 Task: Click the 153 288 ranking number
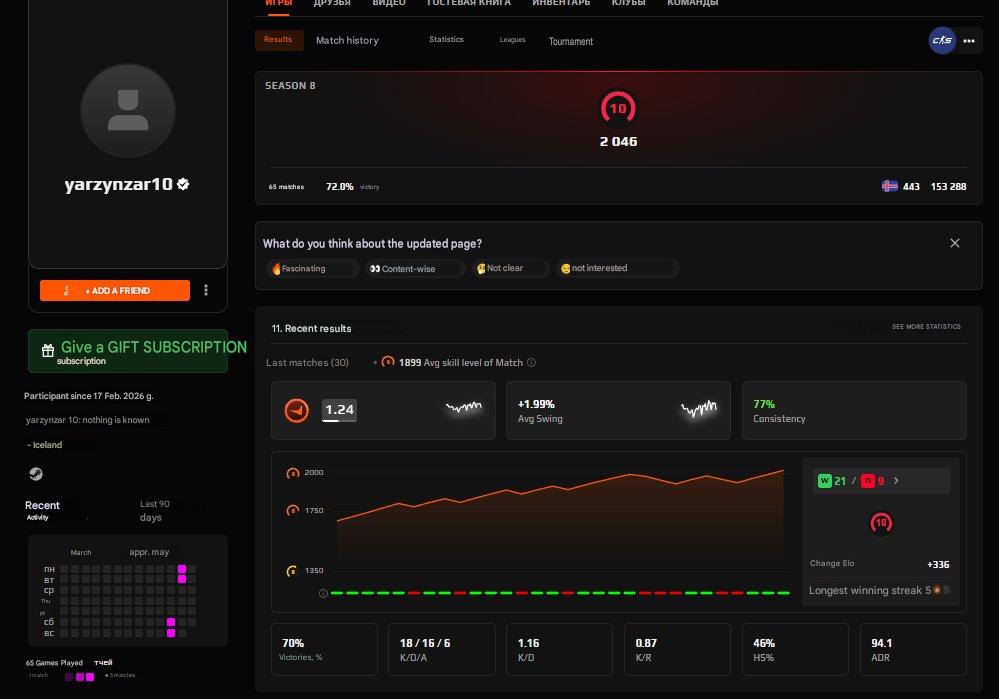(x=948, y=187)
